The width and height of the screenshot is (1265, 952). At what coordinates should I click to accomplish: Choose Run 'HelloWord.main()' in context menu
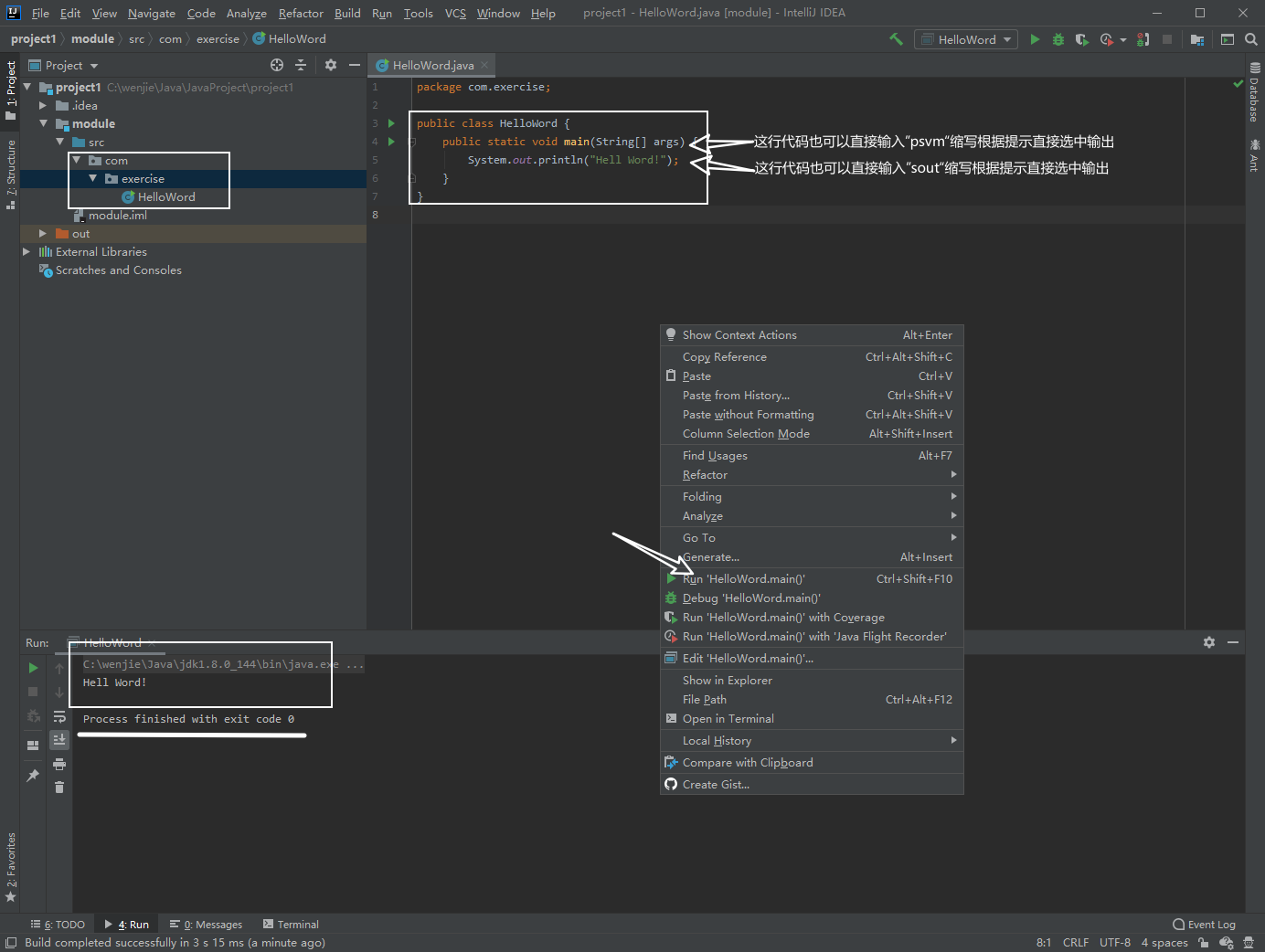pyautogui.click(x=812, y=579)
